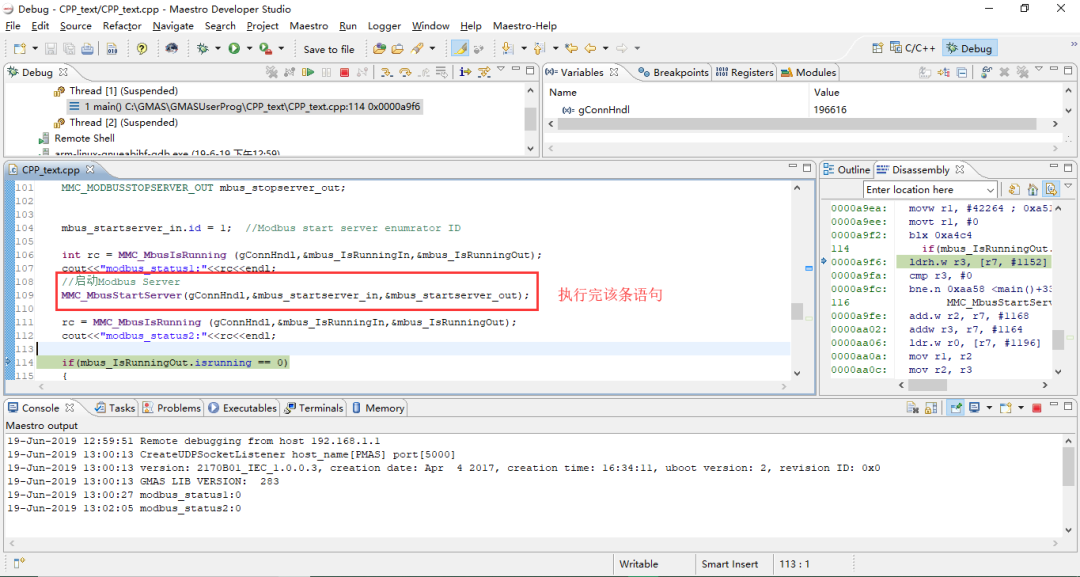Image resolution: width=1080 pixels, height=577 pixels.
Task: Click the Back navigation arrow icon
Action: [590, 48]
